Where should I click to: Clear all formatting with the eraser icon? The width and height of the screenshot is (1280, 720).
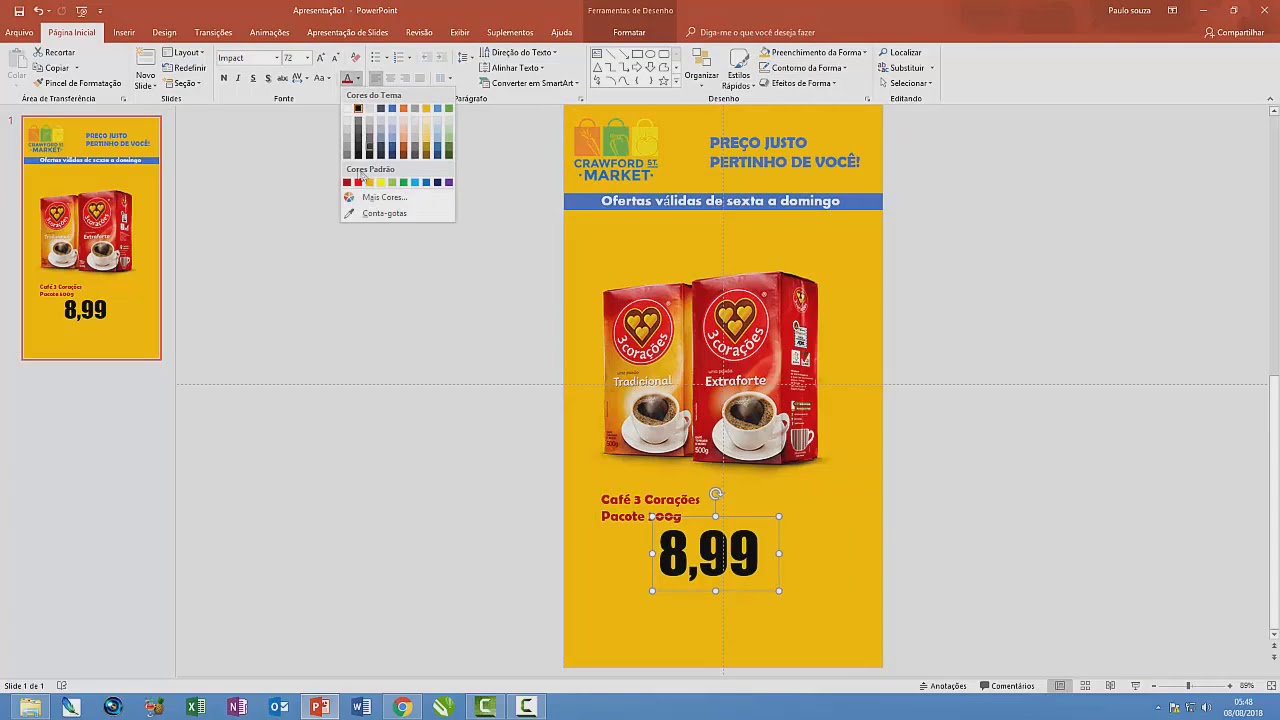[x=355, y=58]
